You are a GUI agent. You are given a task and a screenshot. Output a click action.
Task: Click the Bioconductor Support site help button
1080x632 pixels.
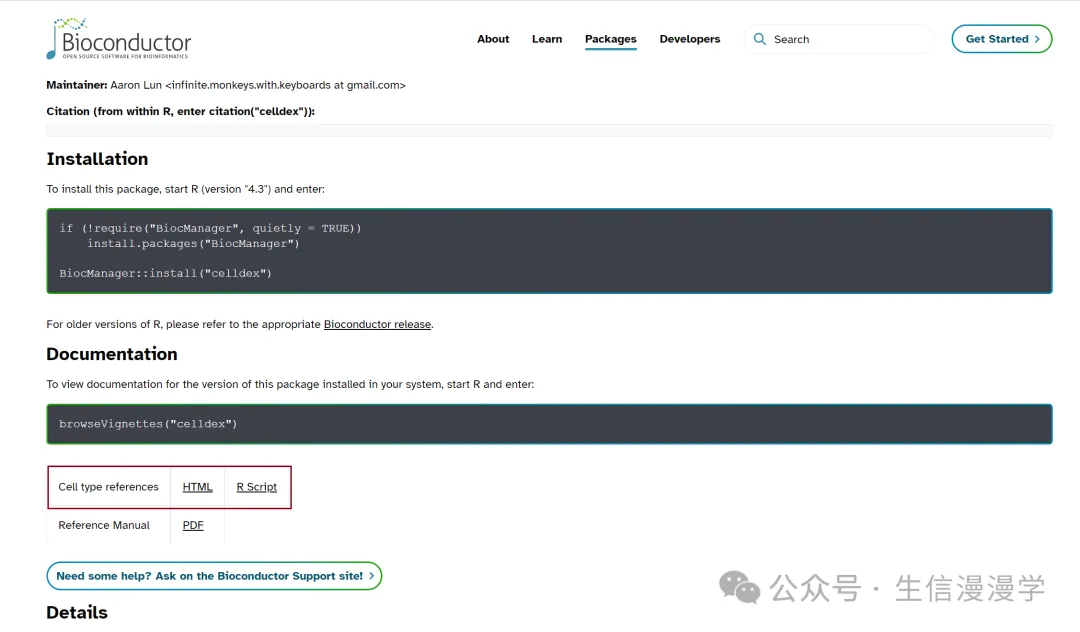214,576
